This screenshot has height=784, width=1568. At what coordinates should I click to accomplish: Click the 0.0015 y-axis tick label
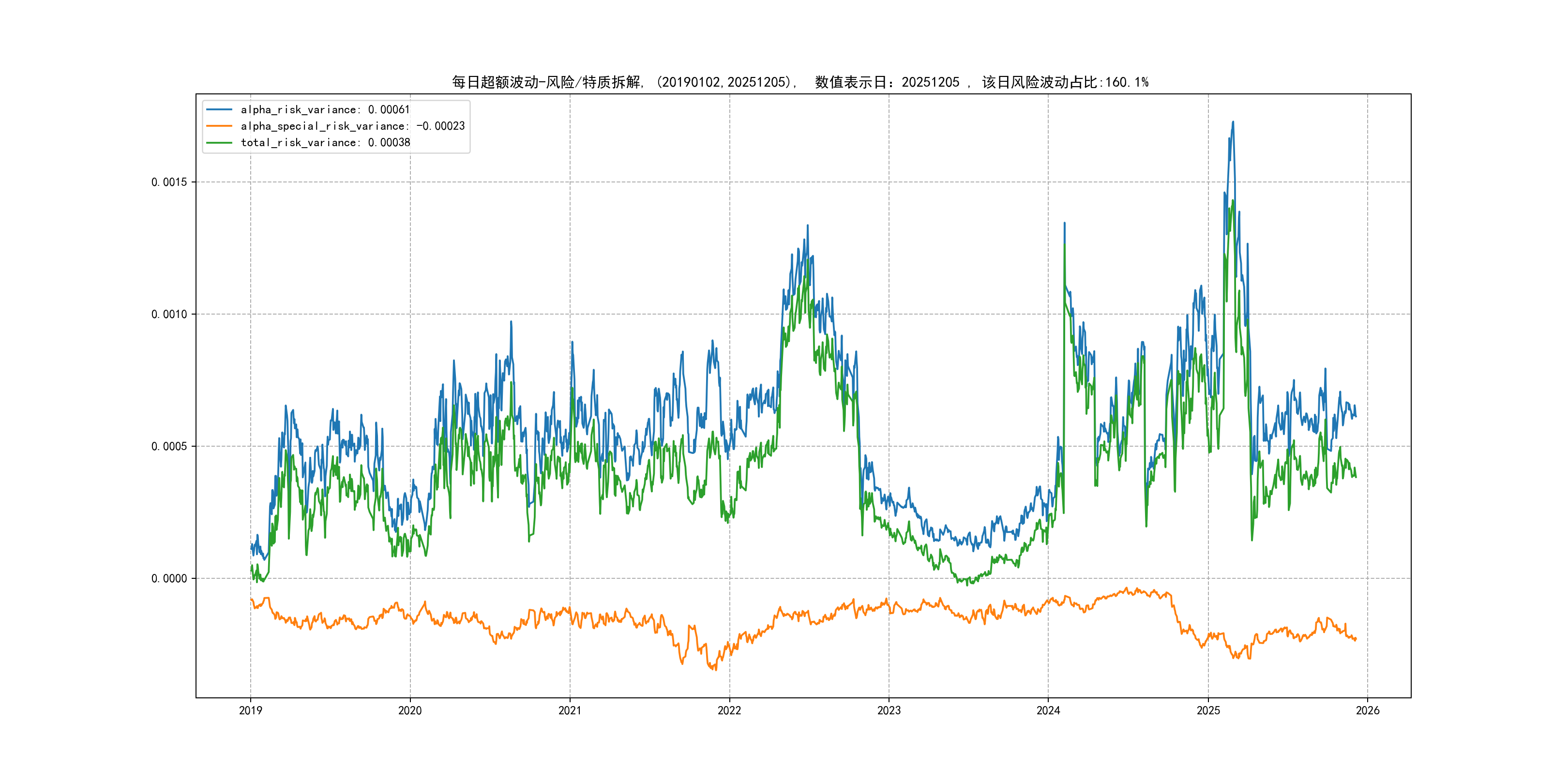coord(169,182)
